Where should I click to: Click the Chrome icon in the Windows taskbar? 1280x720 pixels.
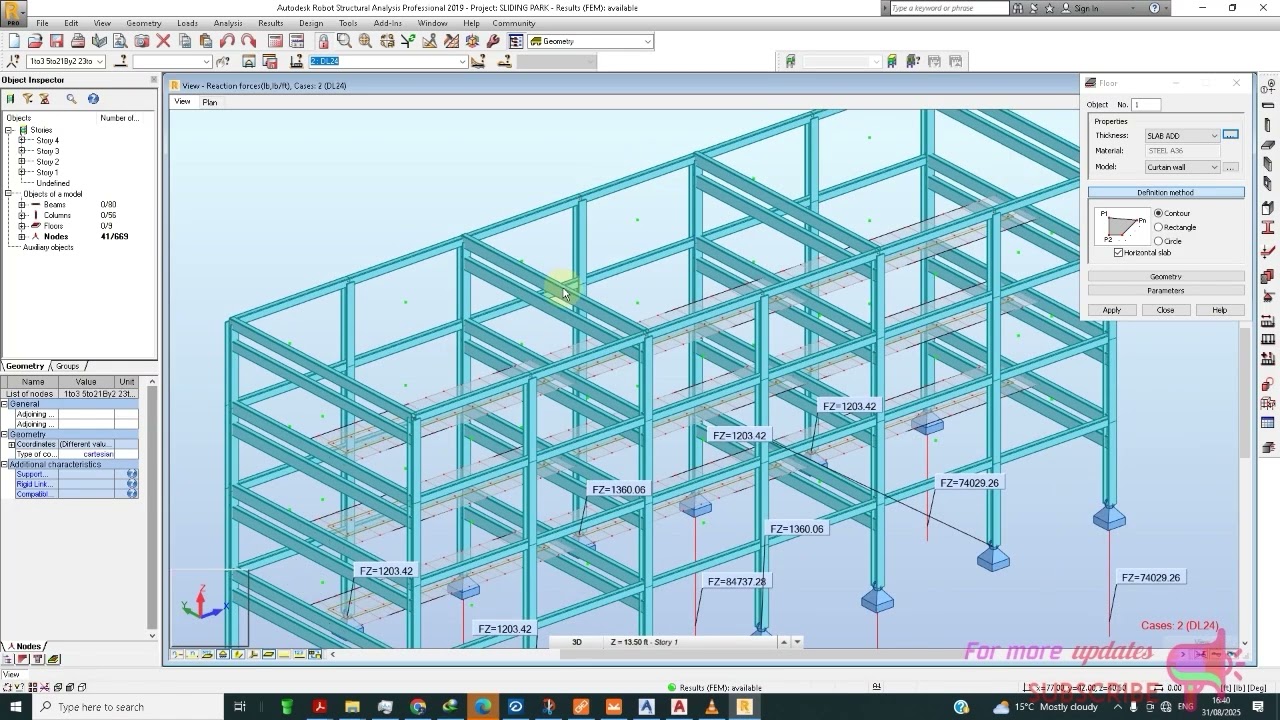pos(418,707)
